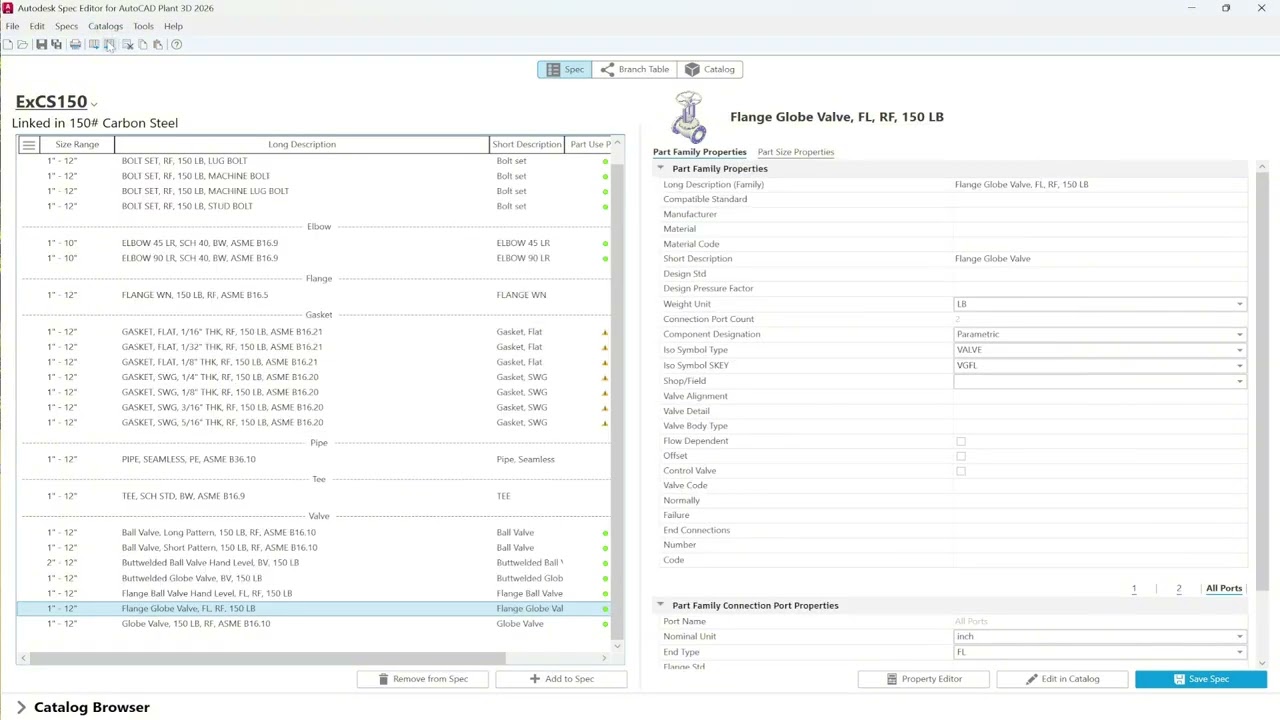
Task: Click the Delete toolbar icon with X
Action: click(127, 44)
